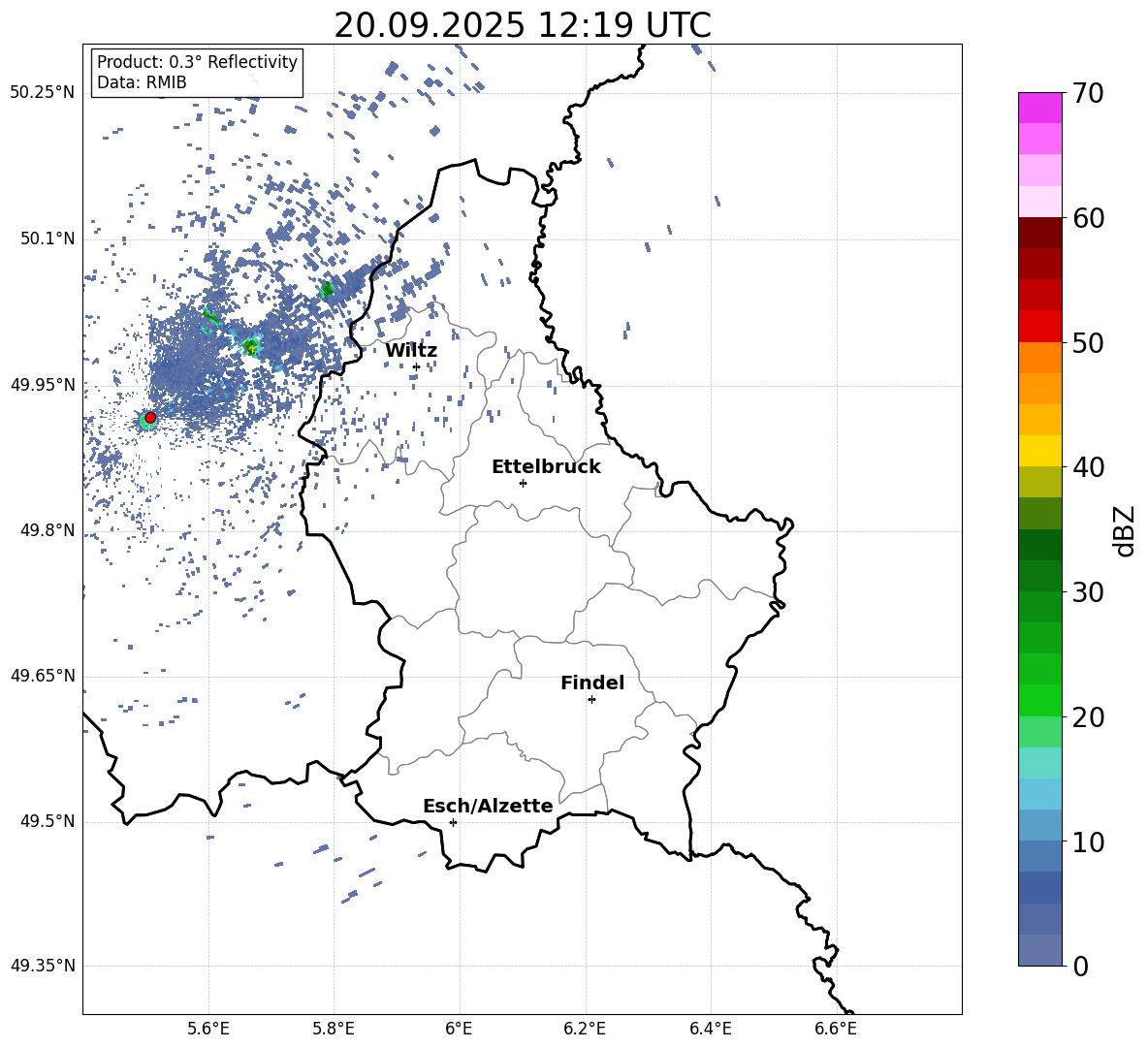
Task: Click the 5.6°E longitude label
Action: [x=208, y=1029]
